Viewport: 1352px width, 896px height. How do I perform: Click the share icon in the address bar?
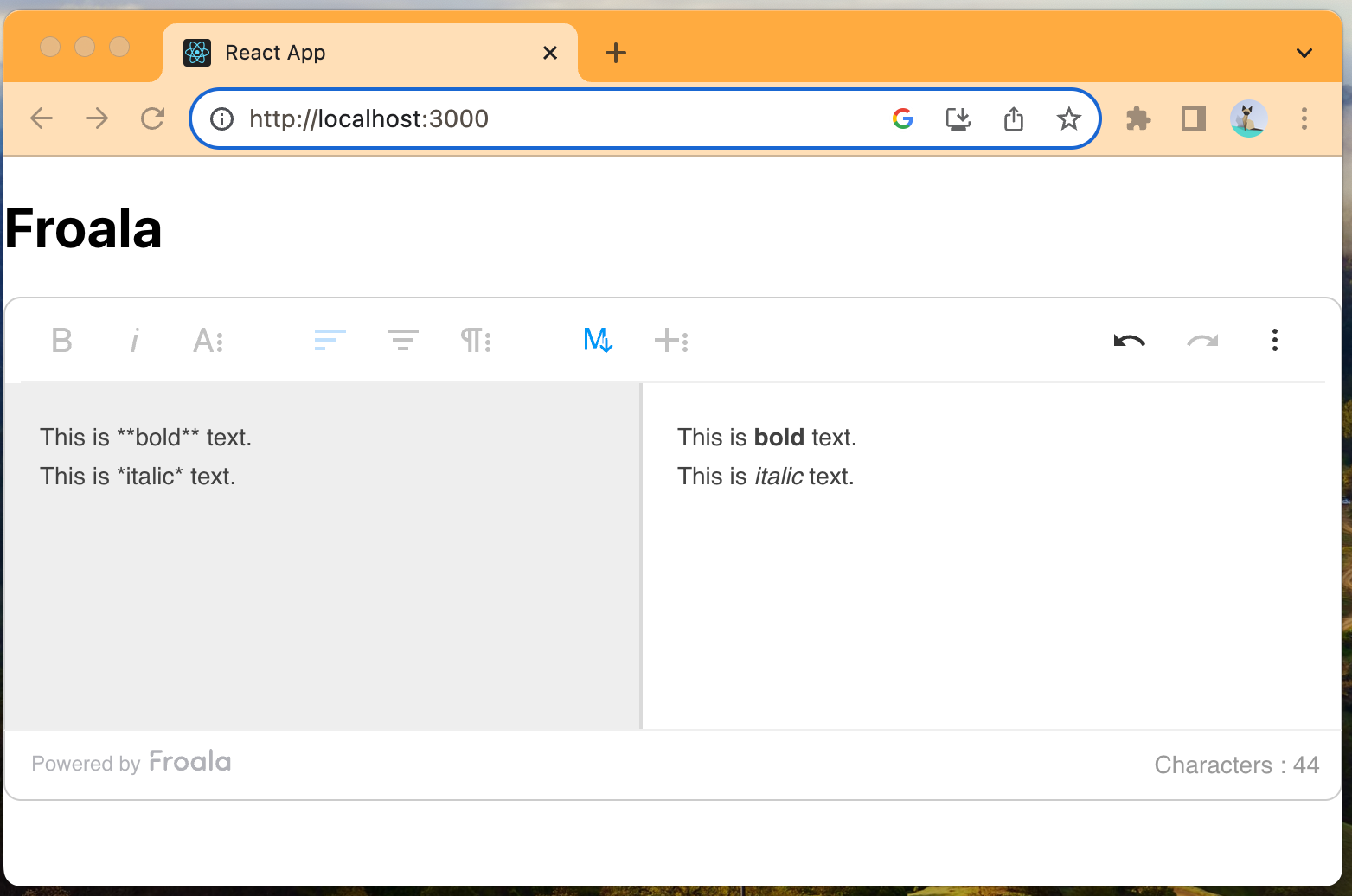point(1013,118)
